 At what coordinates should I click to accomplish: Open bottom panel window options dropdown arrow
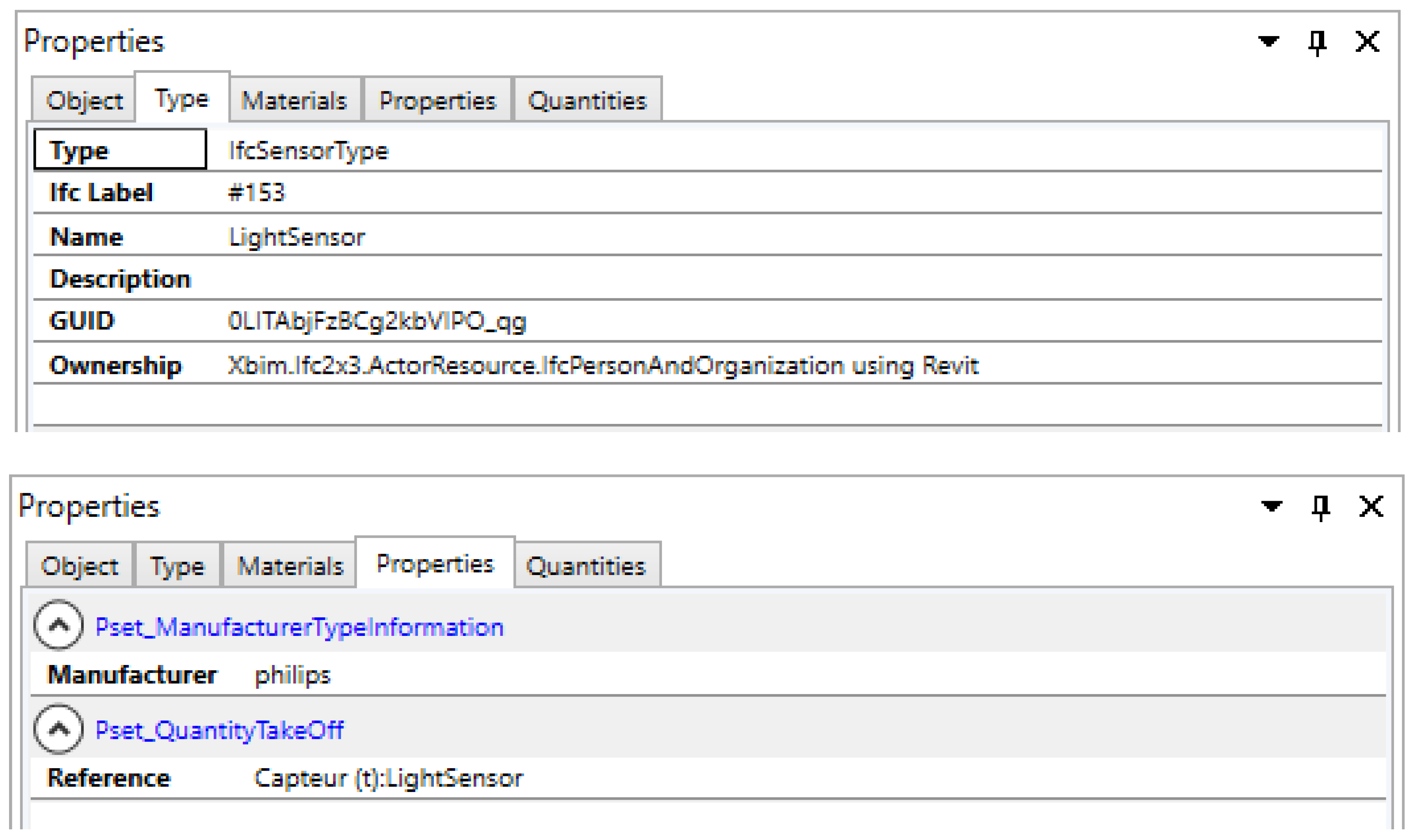[1272, 506]
